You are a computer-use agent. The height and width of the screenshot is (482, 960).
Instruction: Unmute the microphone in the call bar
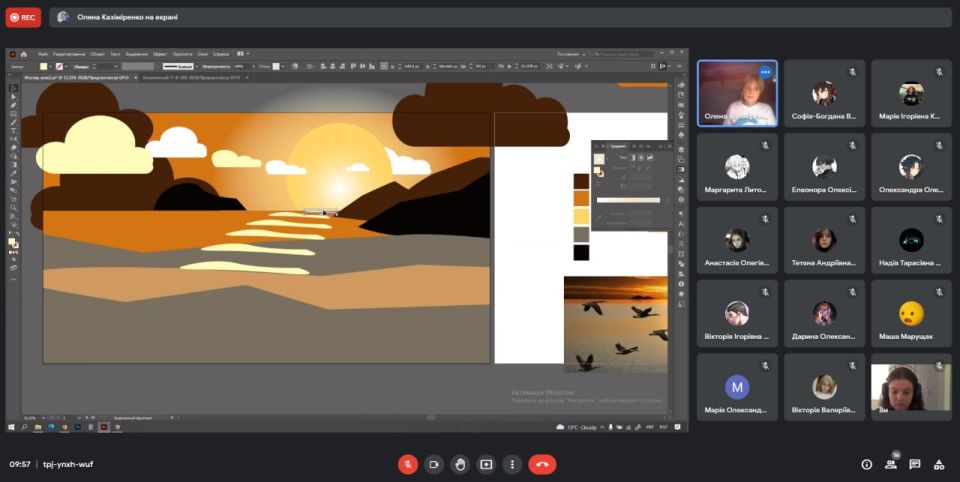tap(408, 464)
